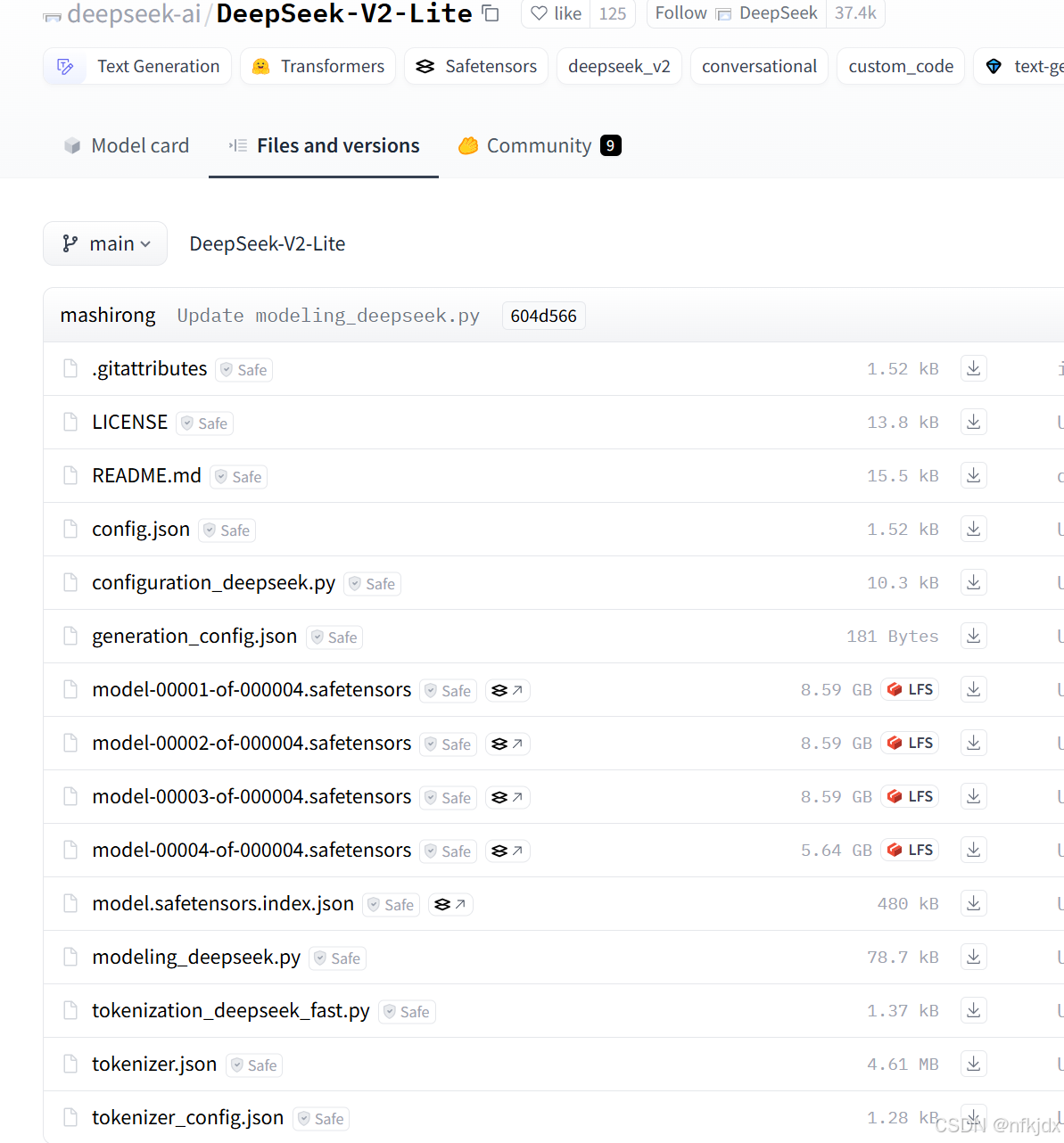Image resolution: width=1064 pixels, height=1143 pixels.
Task: Download model-00002-of-000004.safetensors via download icon
Action: [974, 743]
